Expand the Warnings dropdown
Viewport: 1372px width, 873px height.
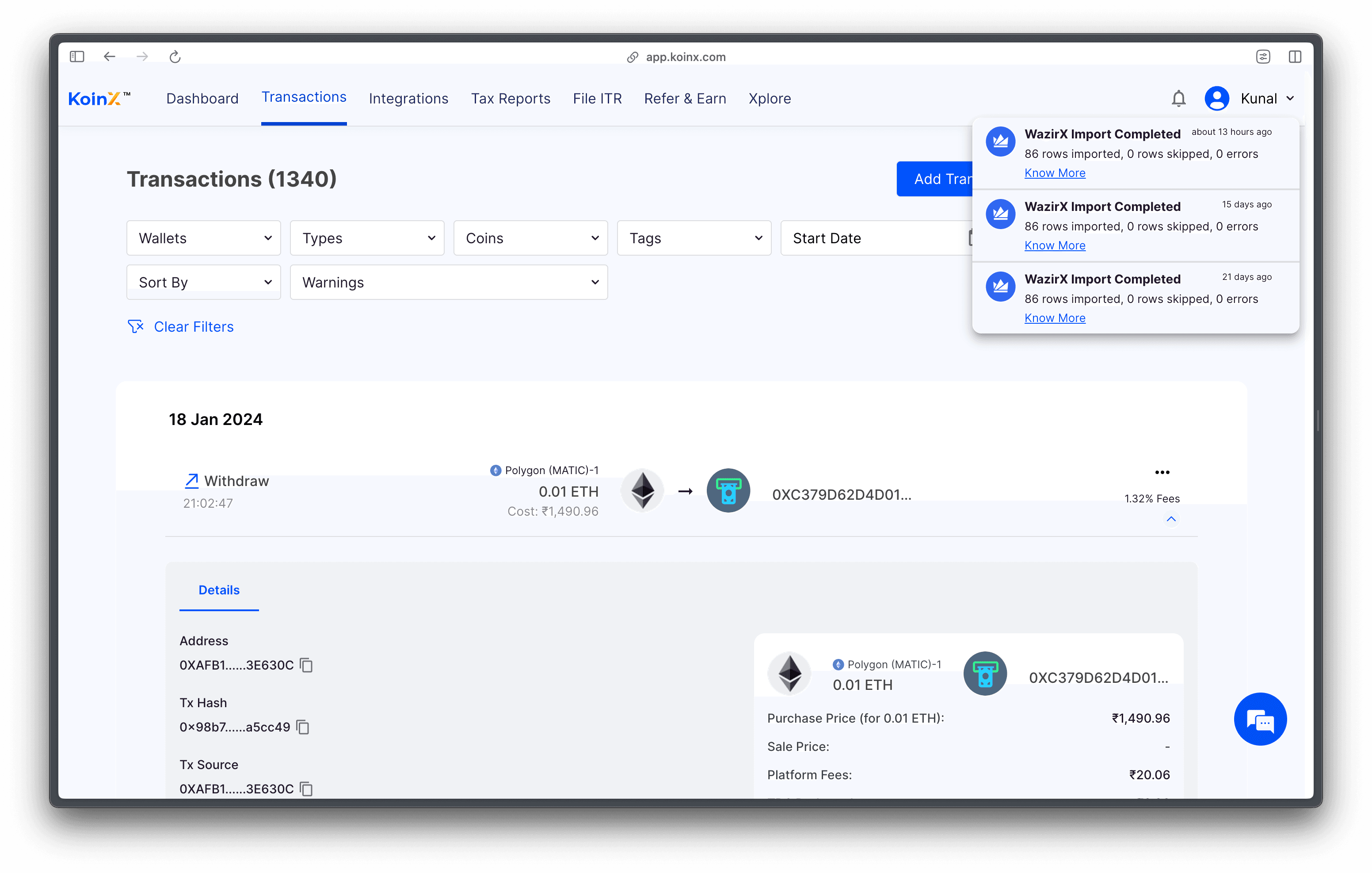click(x=448, y=282)
